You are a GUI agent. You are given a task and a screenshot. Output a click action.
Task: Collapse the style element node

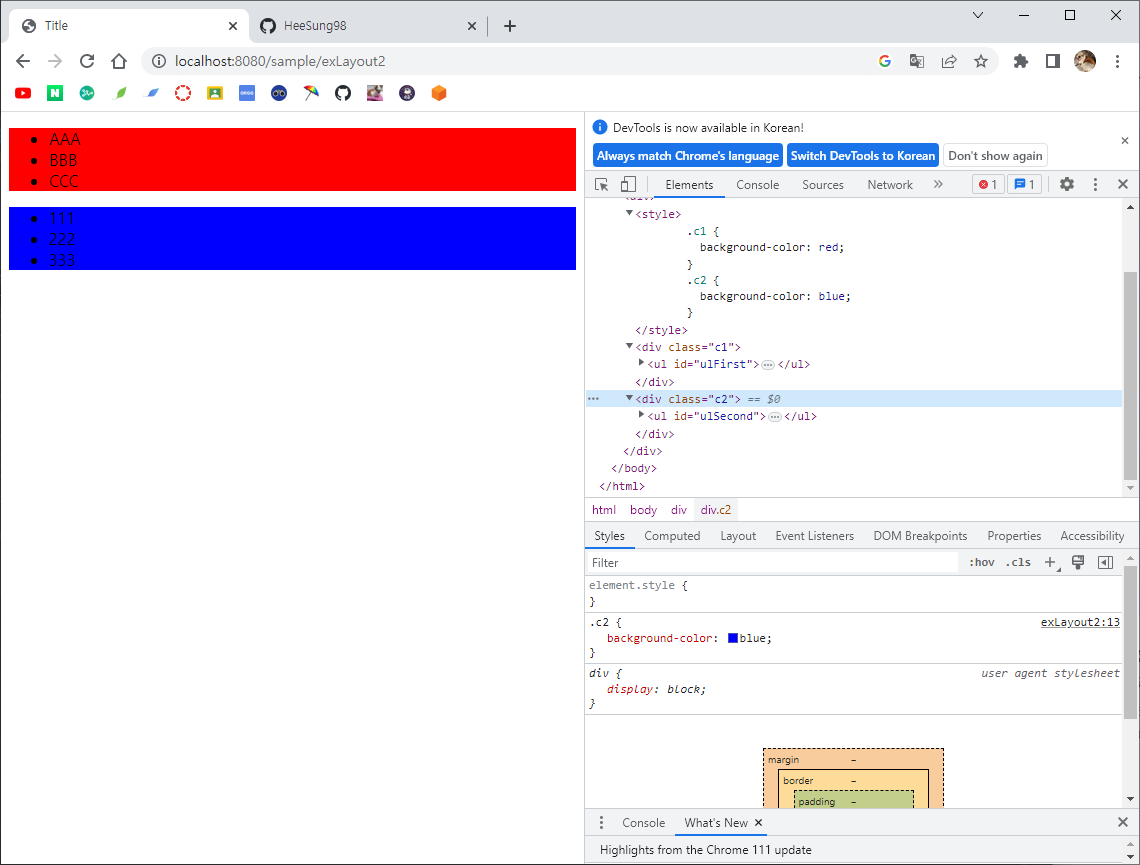coord(629,213)
